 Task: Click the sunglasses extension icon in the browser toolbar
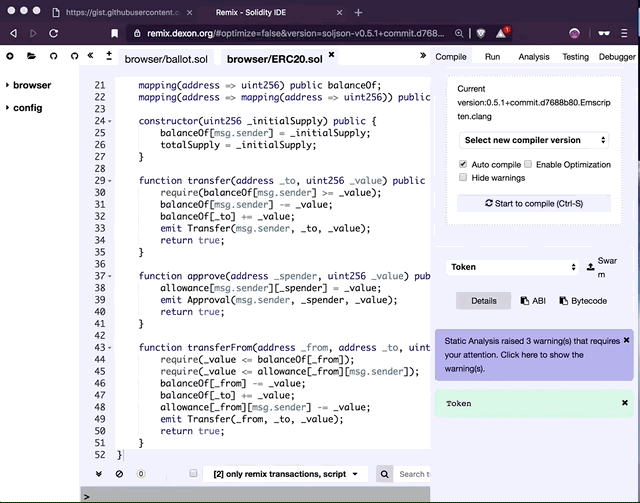pos(604,33)
